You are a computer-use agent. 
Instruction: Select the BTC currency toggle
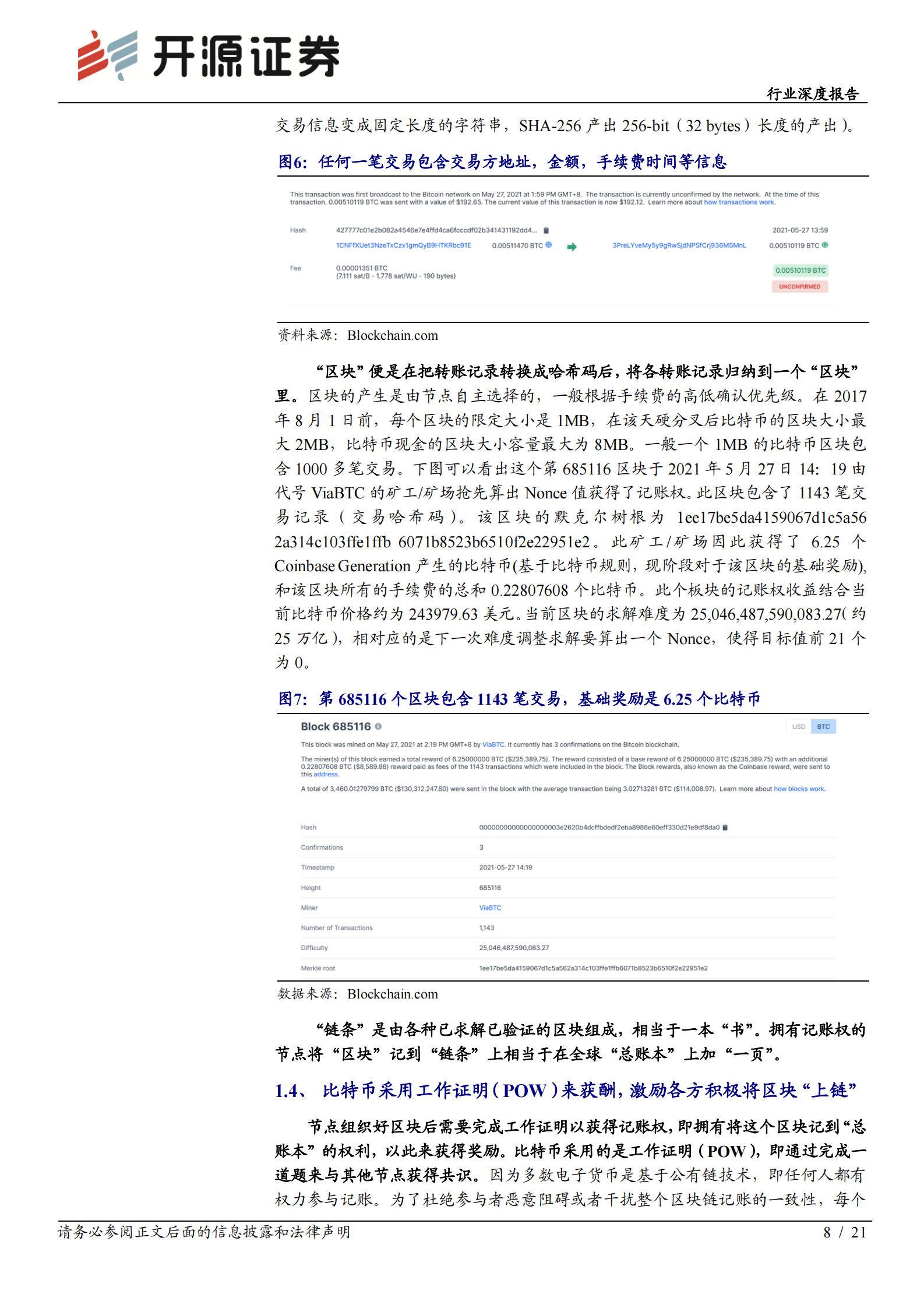pos(823,726)
